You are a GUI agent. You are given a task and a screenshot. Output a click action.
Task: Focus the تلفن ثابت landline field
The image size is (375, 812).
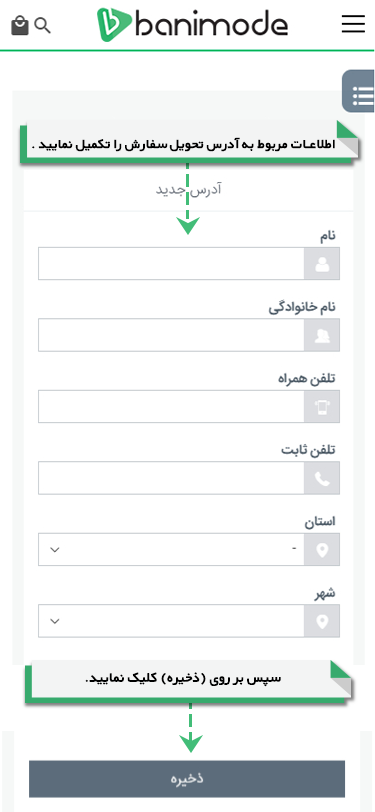[171, 478]
